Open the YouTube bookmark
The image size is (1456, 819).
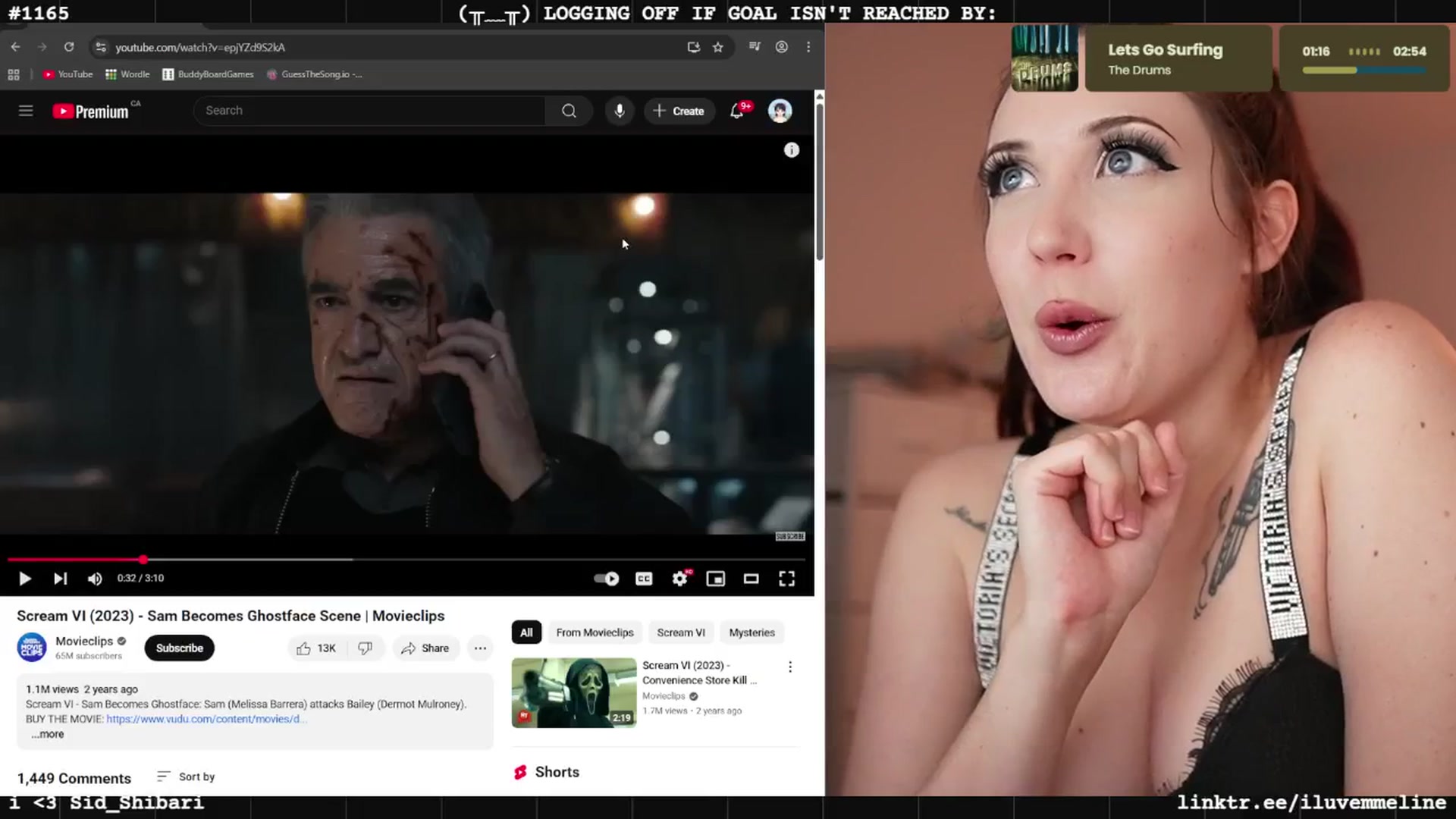click(67, 74)
